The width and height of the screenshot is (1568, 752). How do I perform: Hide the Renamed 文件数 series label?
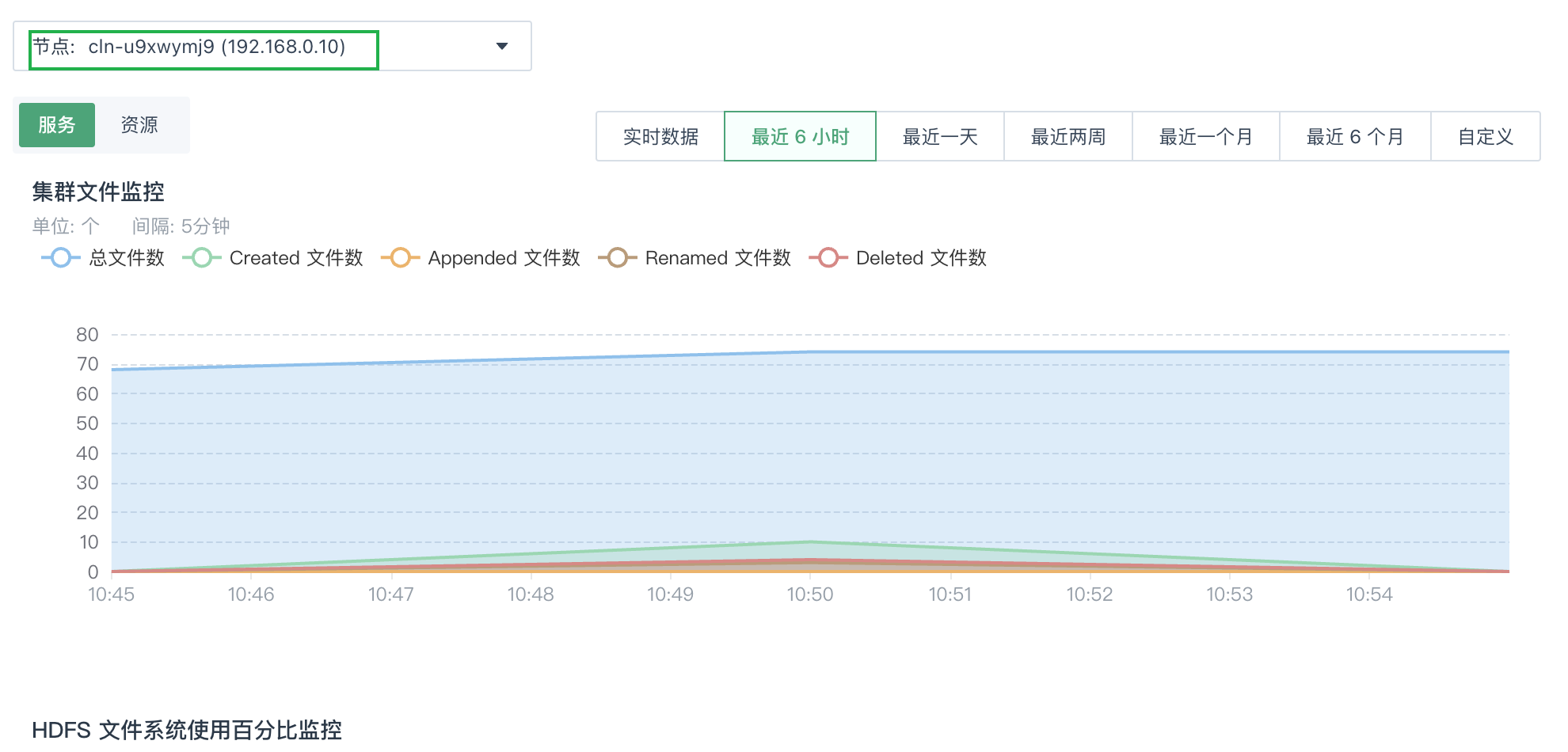point(717,258)
